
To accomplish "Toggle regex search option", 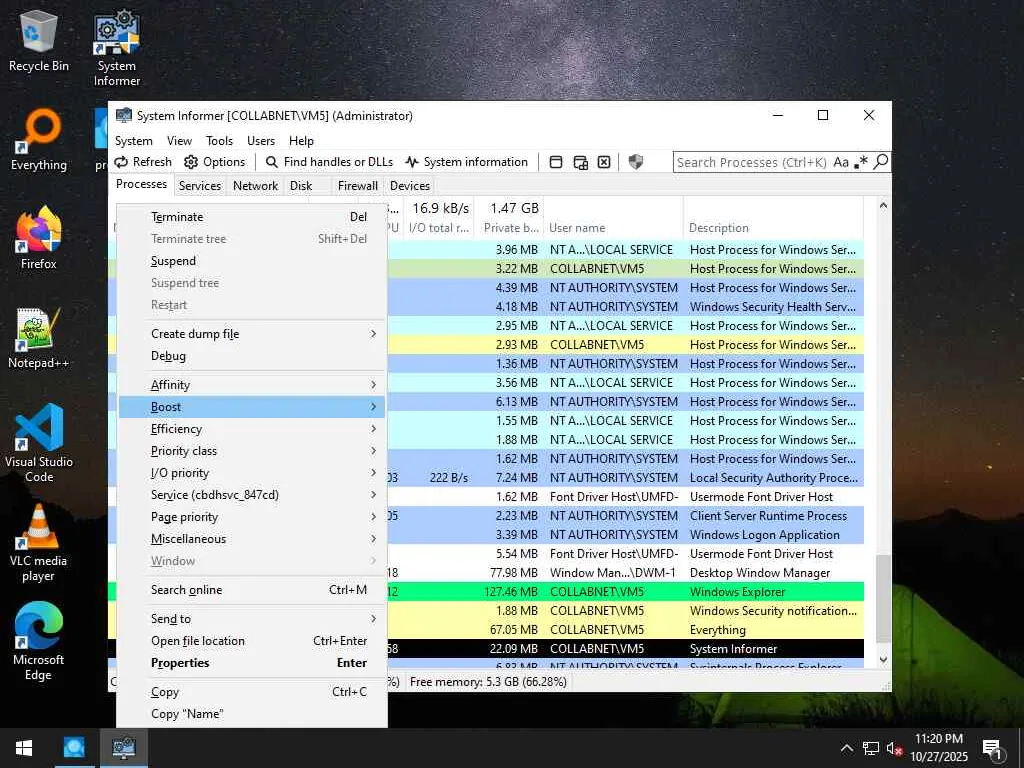I will coord(861,162).
